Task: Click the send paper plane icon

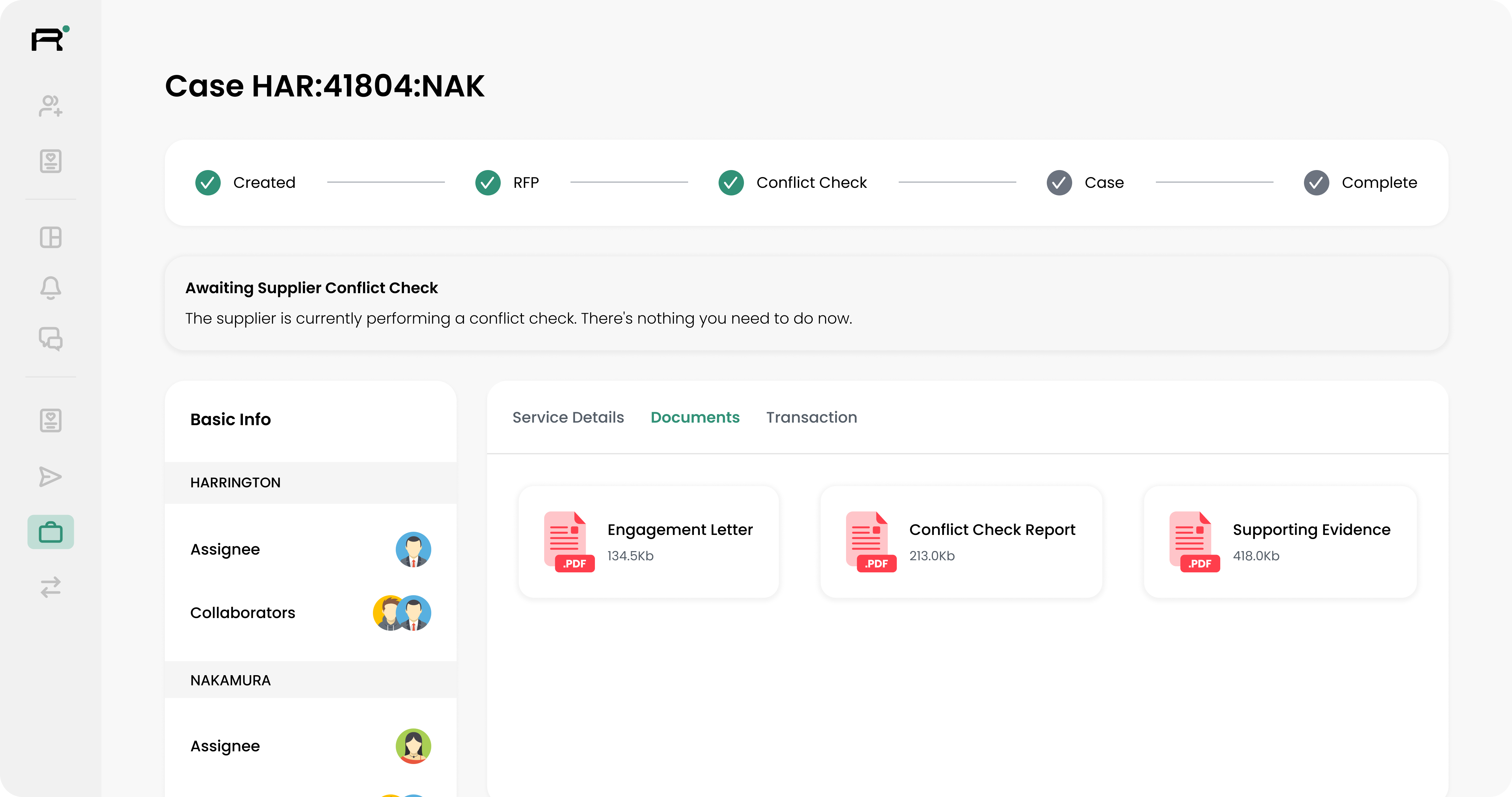Action: tap(50, 476)
